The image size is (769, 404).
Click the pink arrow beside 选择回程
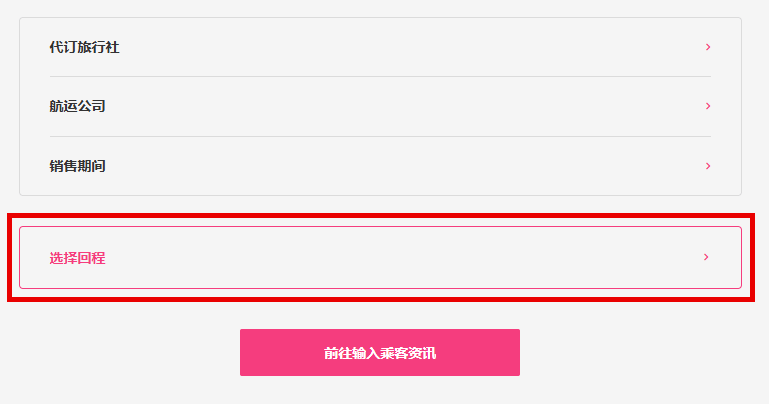[706, 257]
